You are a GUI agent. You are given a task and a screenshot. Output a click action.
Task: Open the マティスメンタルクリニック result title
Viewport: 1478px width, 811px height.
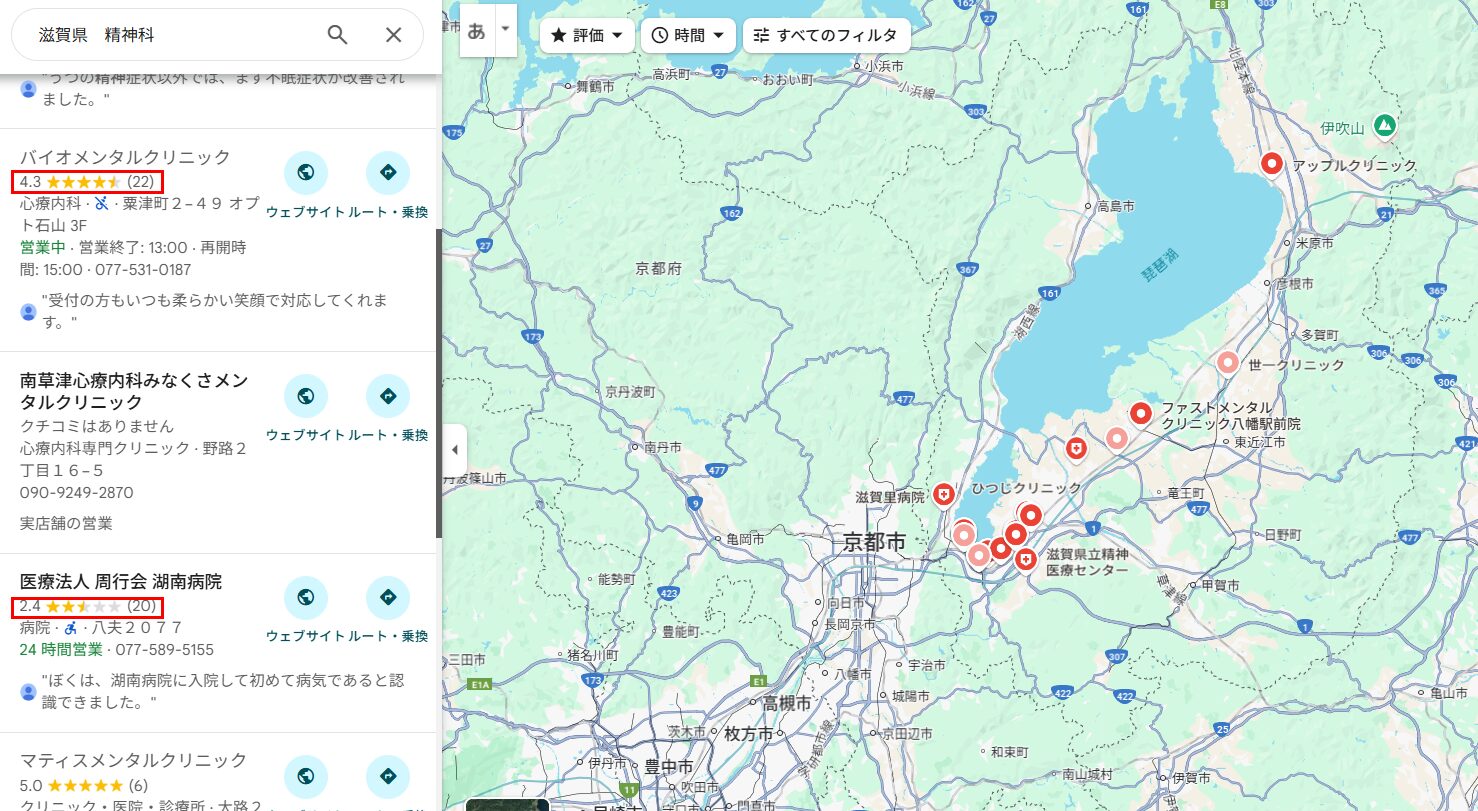coord(133,760)
